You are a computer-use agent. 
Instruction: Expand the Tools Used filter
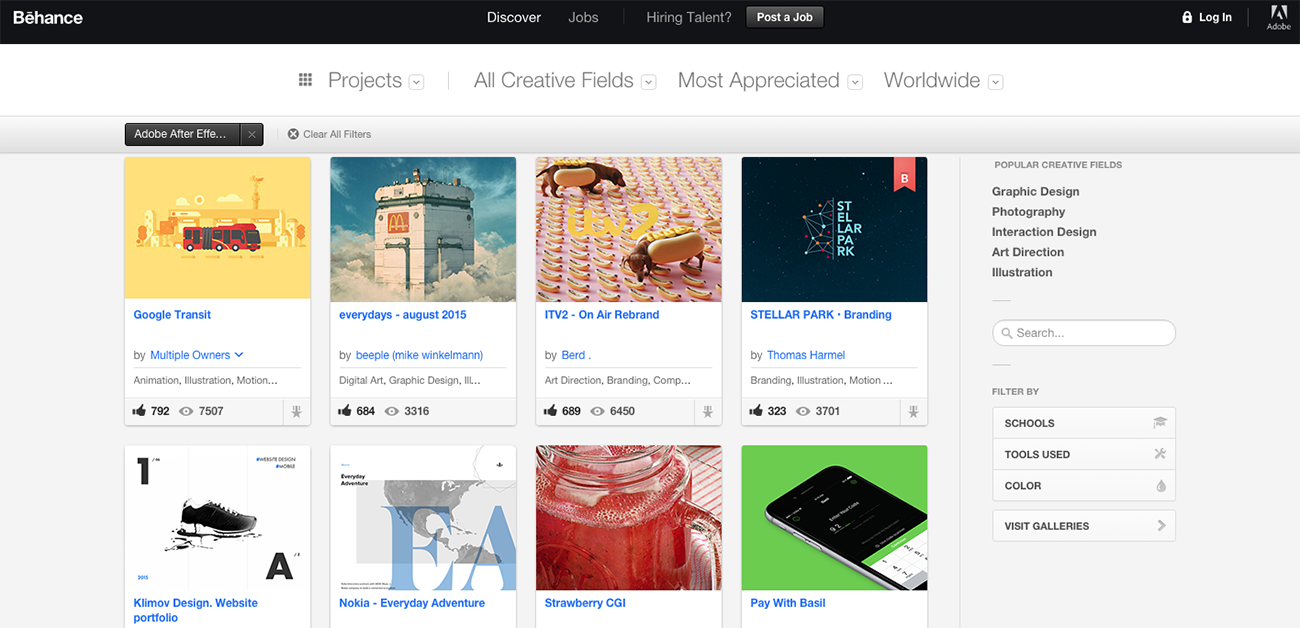(1084, 454)
